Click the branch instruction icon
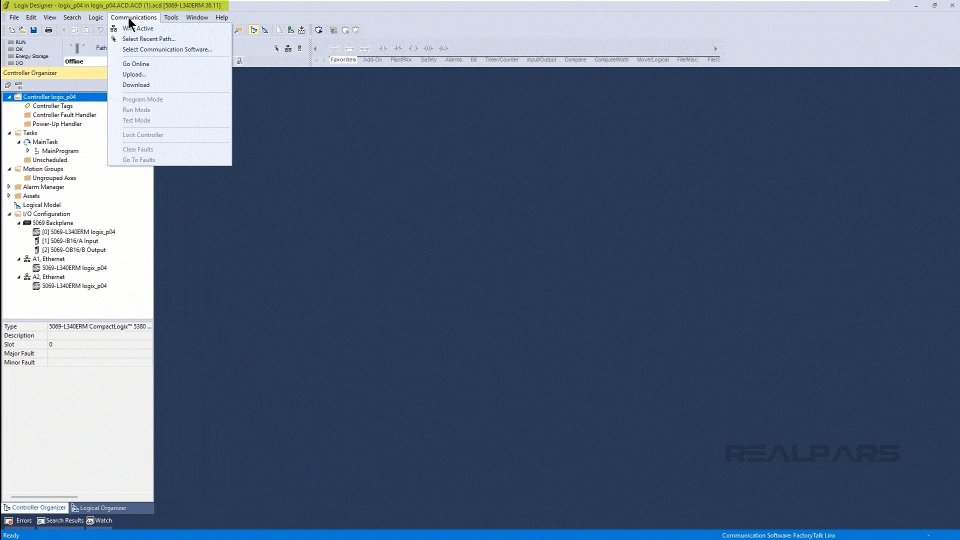 pyautogui.click(x=349, y=48)
